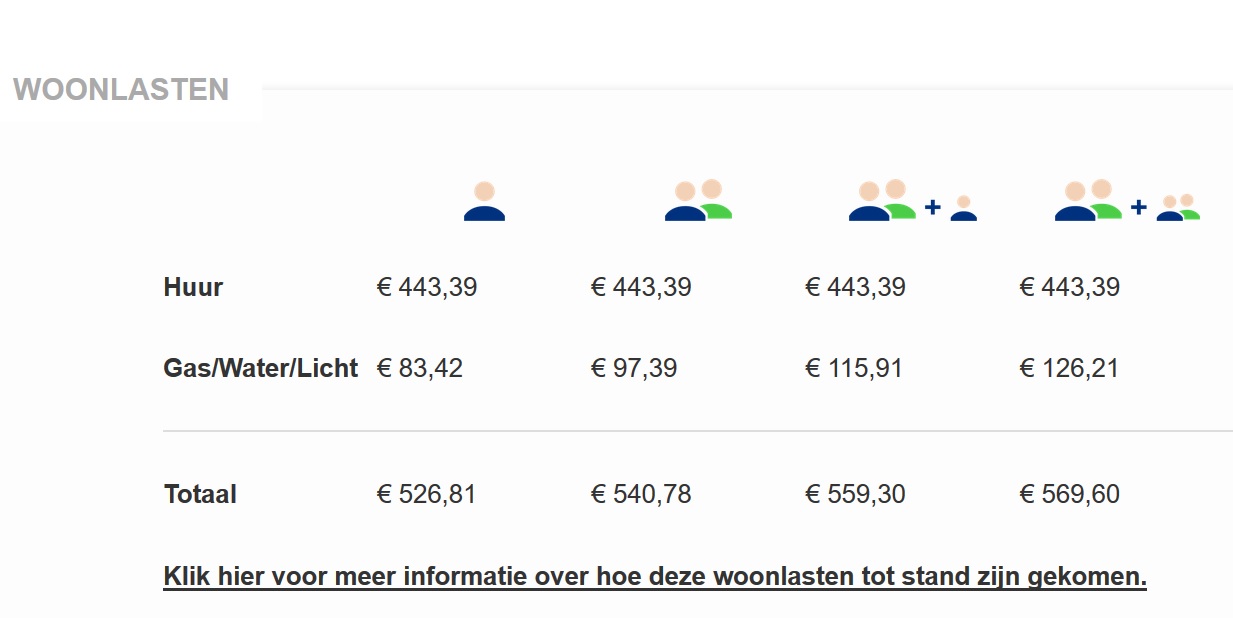Click total amount € 569,60
1233x618 pixels.
tap(1069, 494)
